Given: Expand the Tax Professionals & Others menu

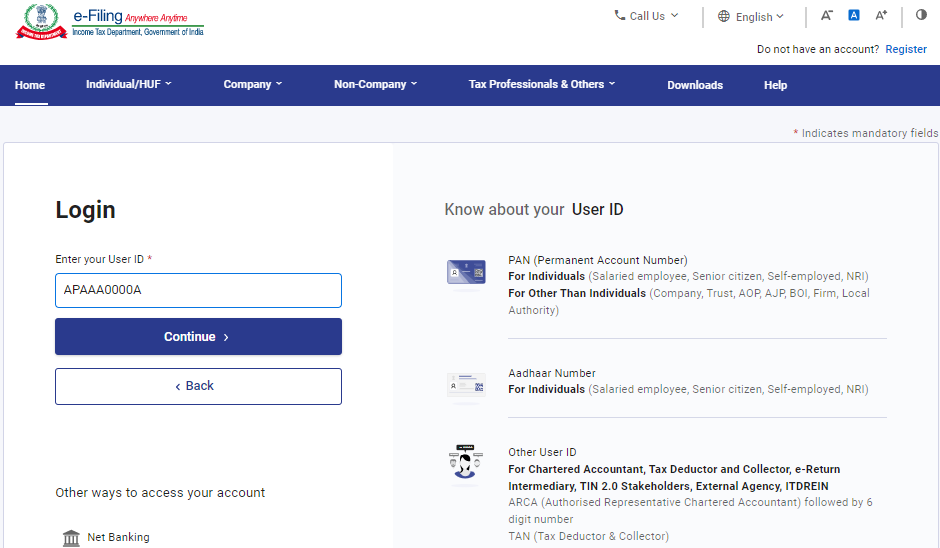Looking at the screenshot, I should click(x=542, y=85).
